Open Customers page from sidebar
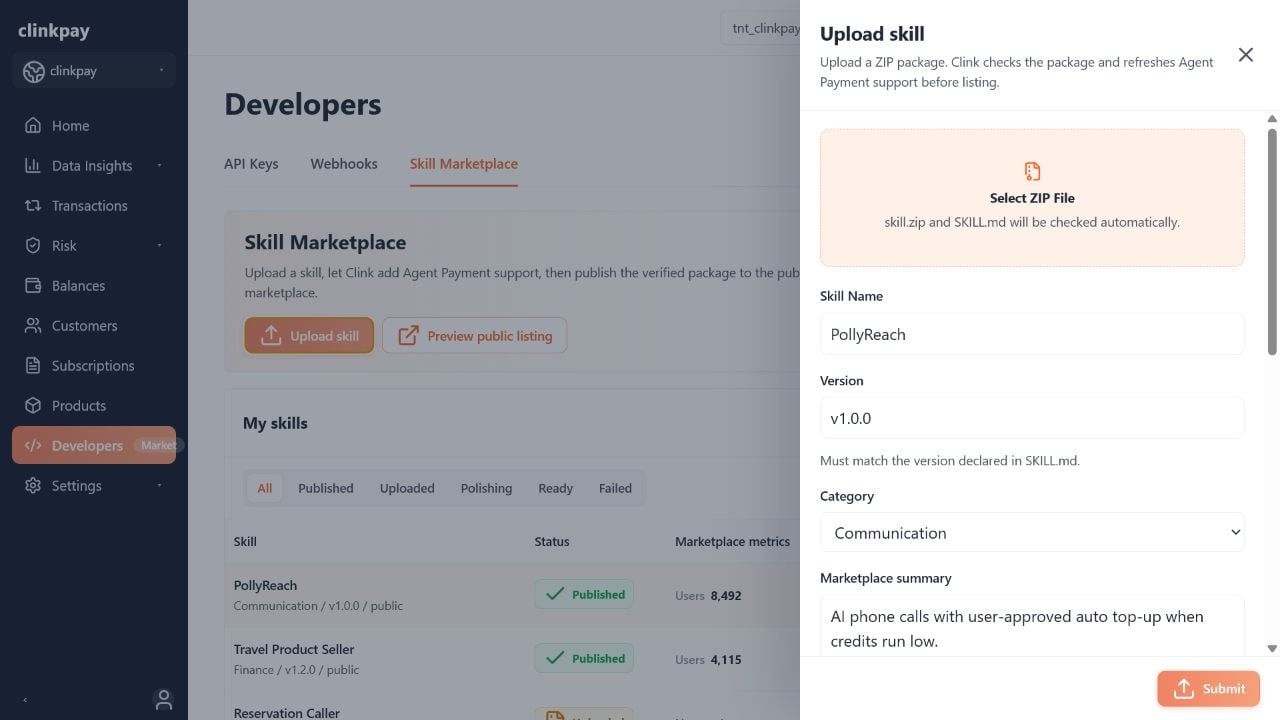 click(x=94, y=326)
